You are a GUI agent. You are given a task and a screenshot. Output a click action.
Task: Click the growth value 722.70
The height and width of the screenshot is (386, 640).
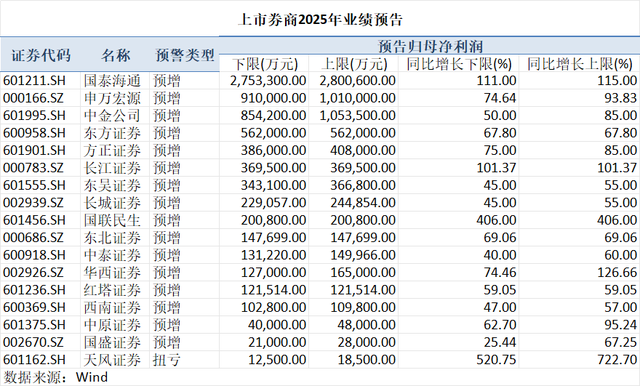[617, 359]
